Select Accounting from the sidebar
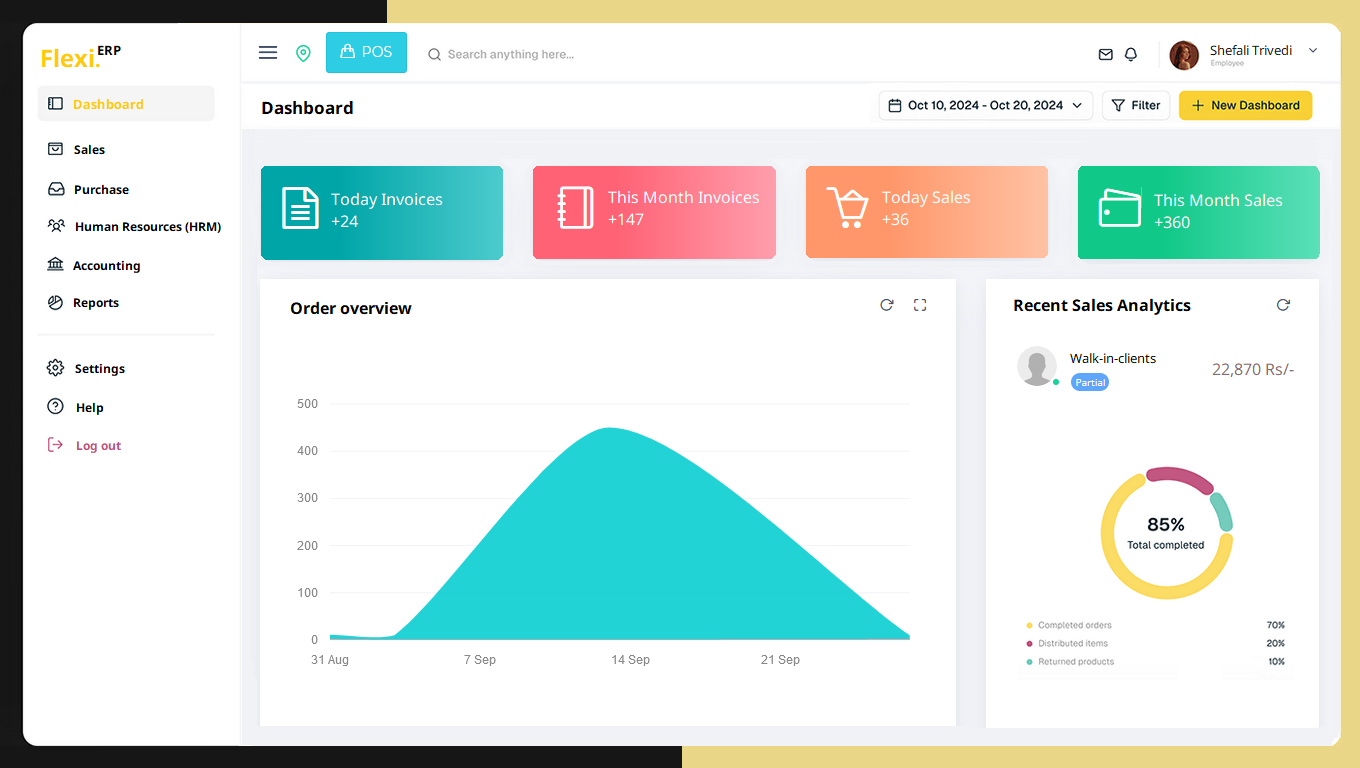This screenshot has height=768, width=1360. (106, 265)
